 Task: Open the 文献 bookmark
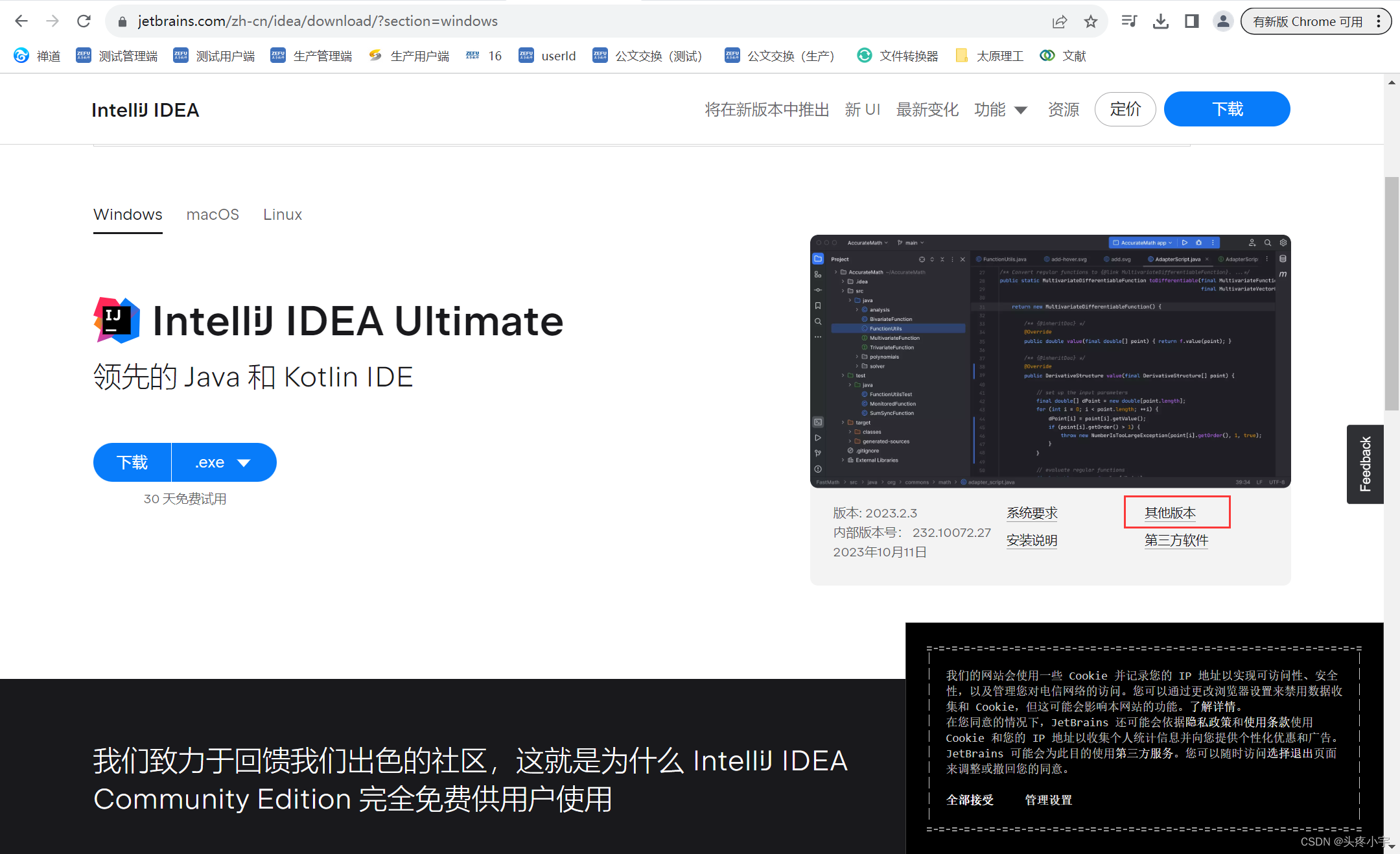pyautogui.click(x=1063, y=56)
